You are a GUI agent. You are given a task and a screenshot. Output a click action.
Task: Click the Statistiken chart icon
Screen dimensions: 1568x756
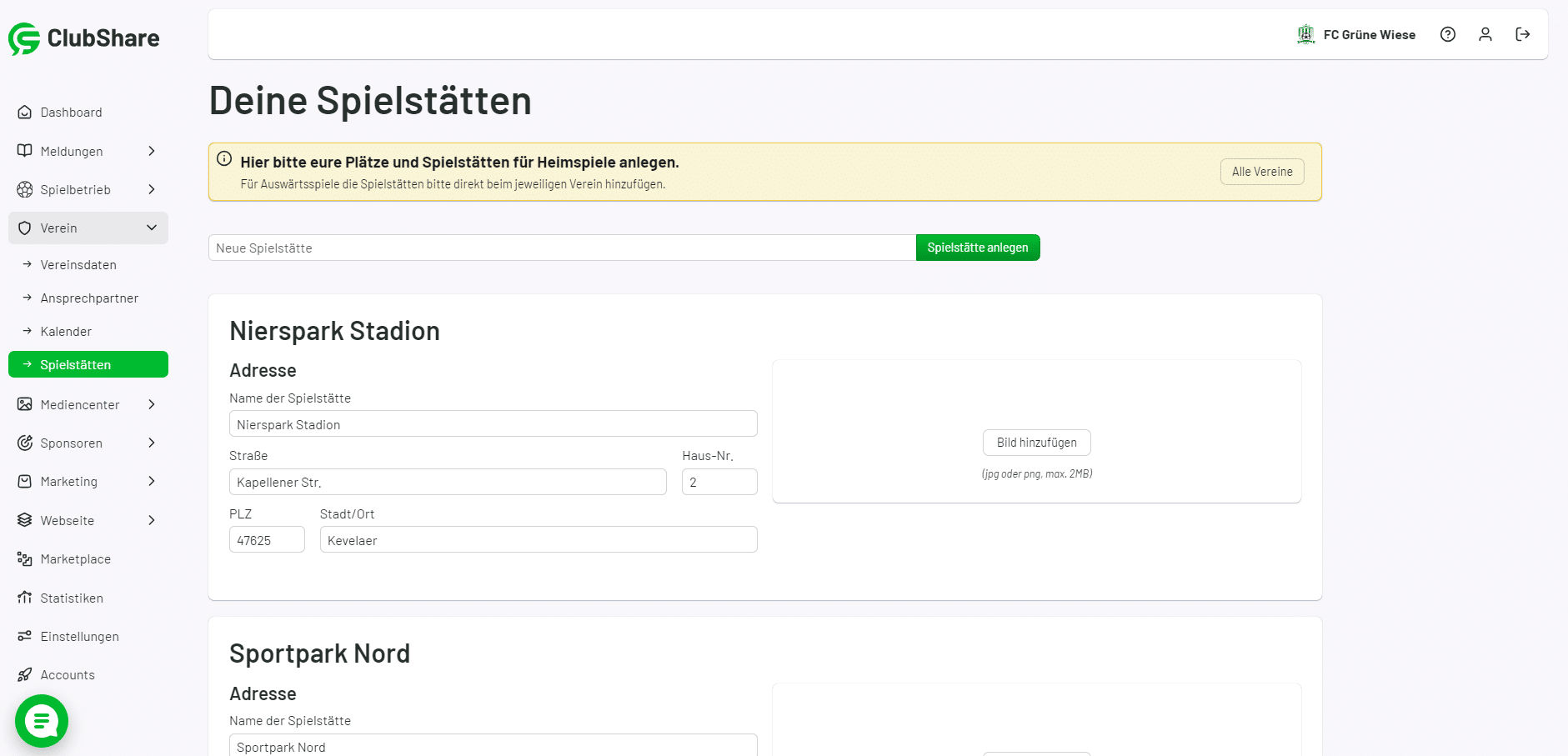tap(25, 598)
